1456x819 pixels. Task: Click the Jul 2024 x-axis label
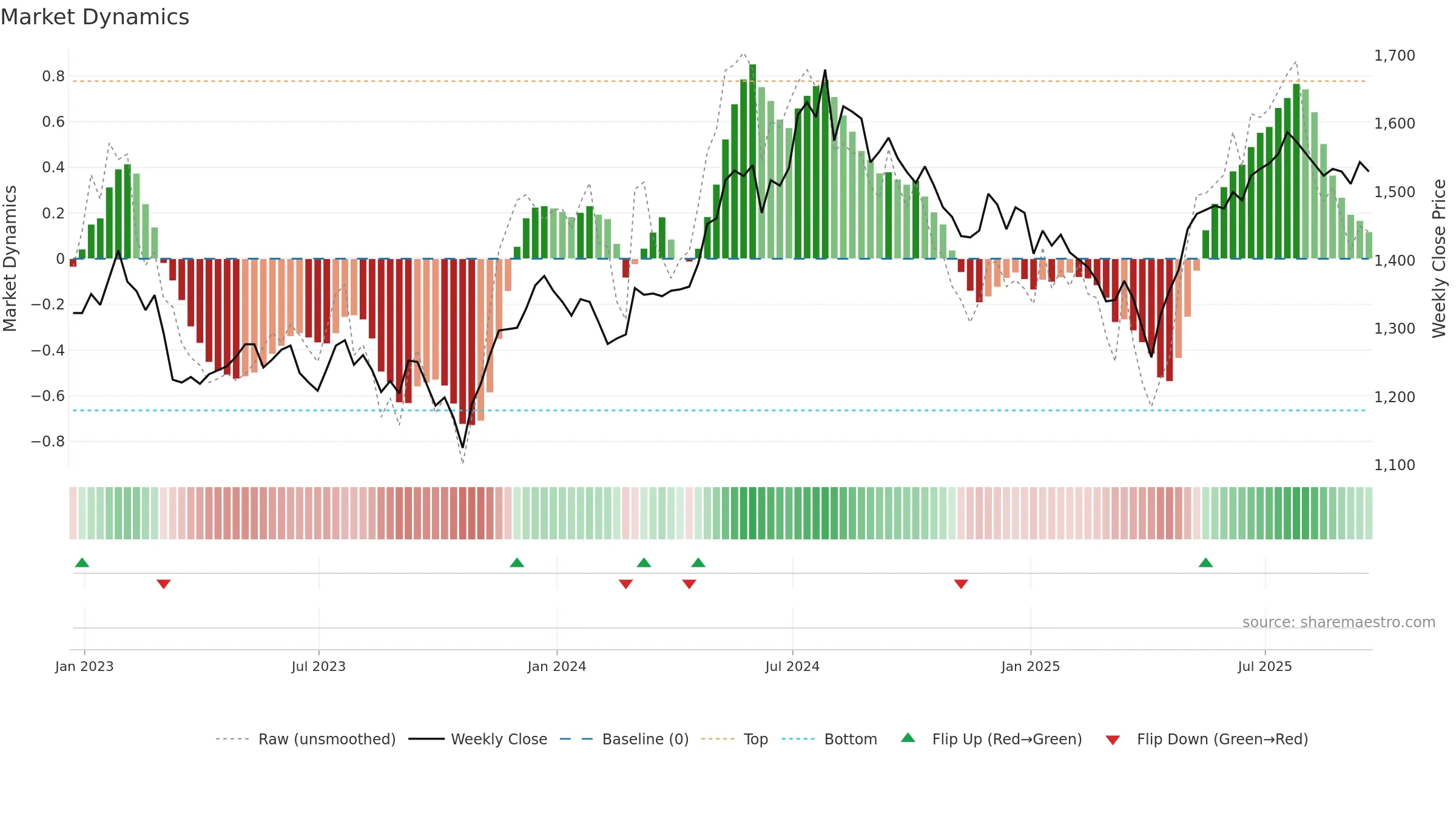[792, 666]
